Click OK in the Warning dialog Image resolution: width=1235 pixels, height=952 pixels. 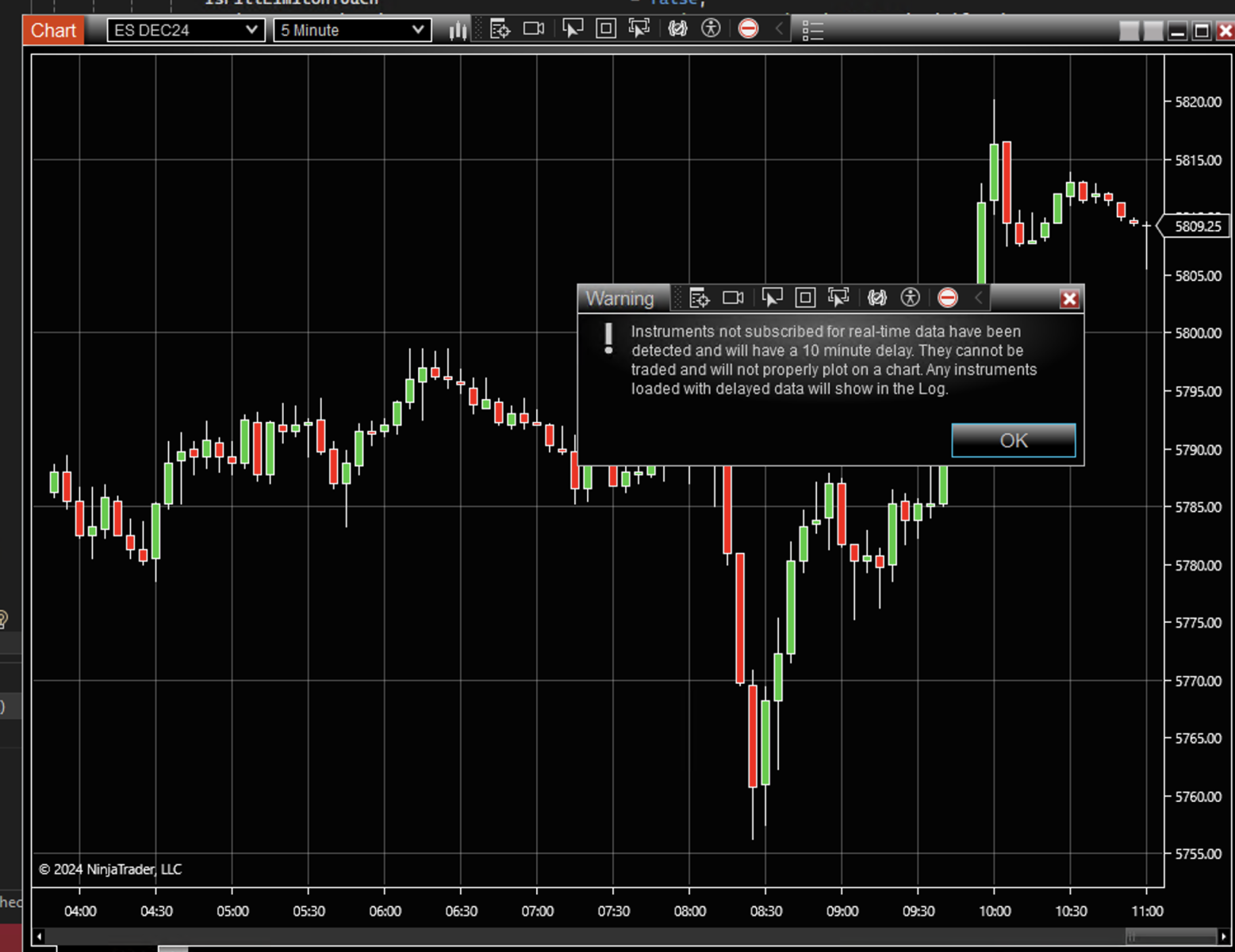click(x=1014, y=440)
